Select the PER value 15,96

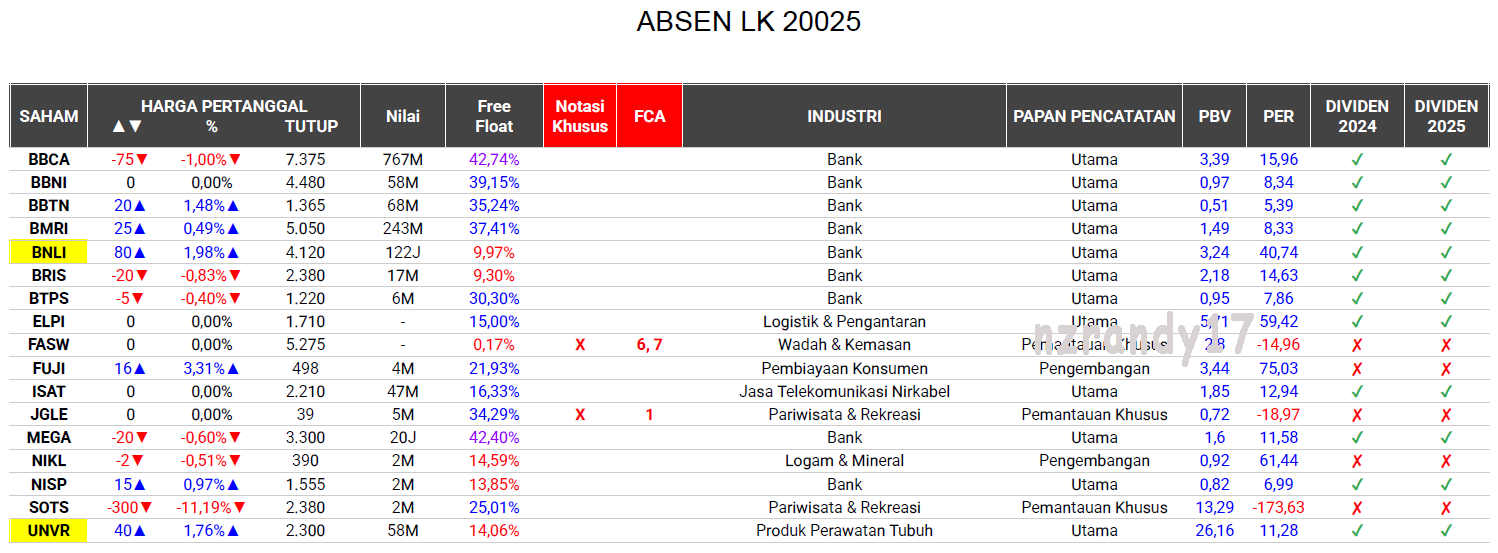pos(1279,160)
